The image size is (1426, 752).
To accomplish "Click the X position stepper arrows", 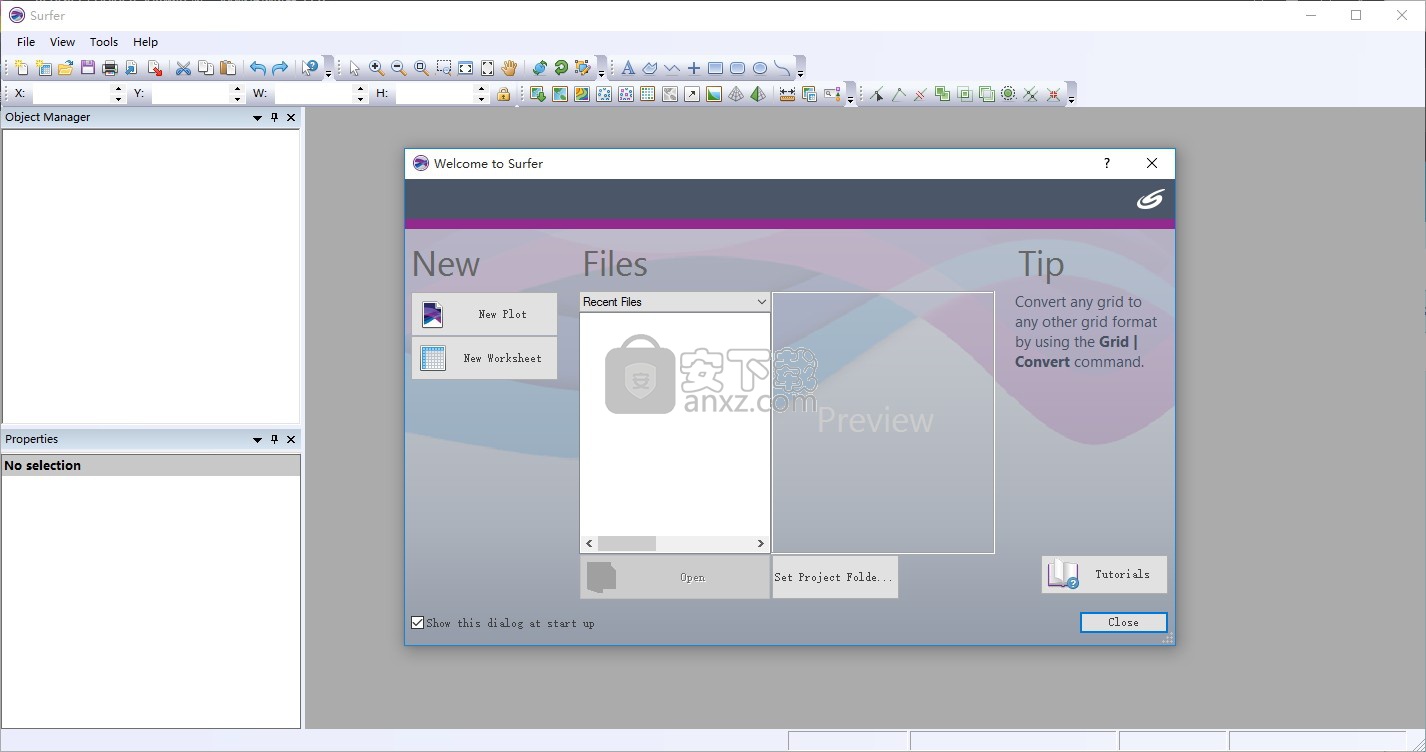I will coord(118,94).
